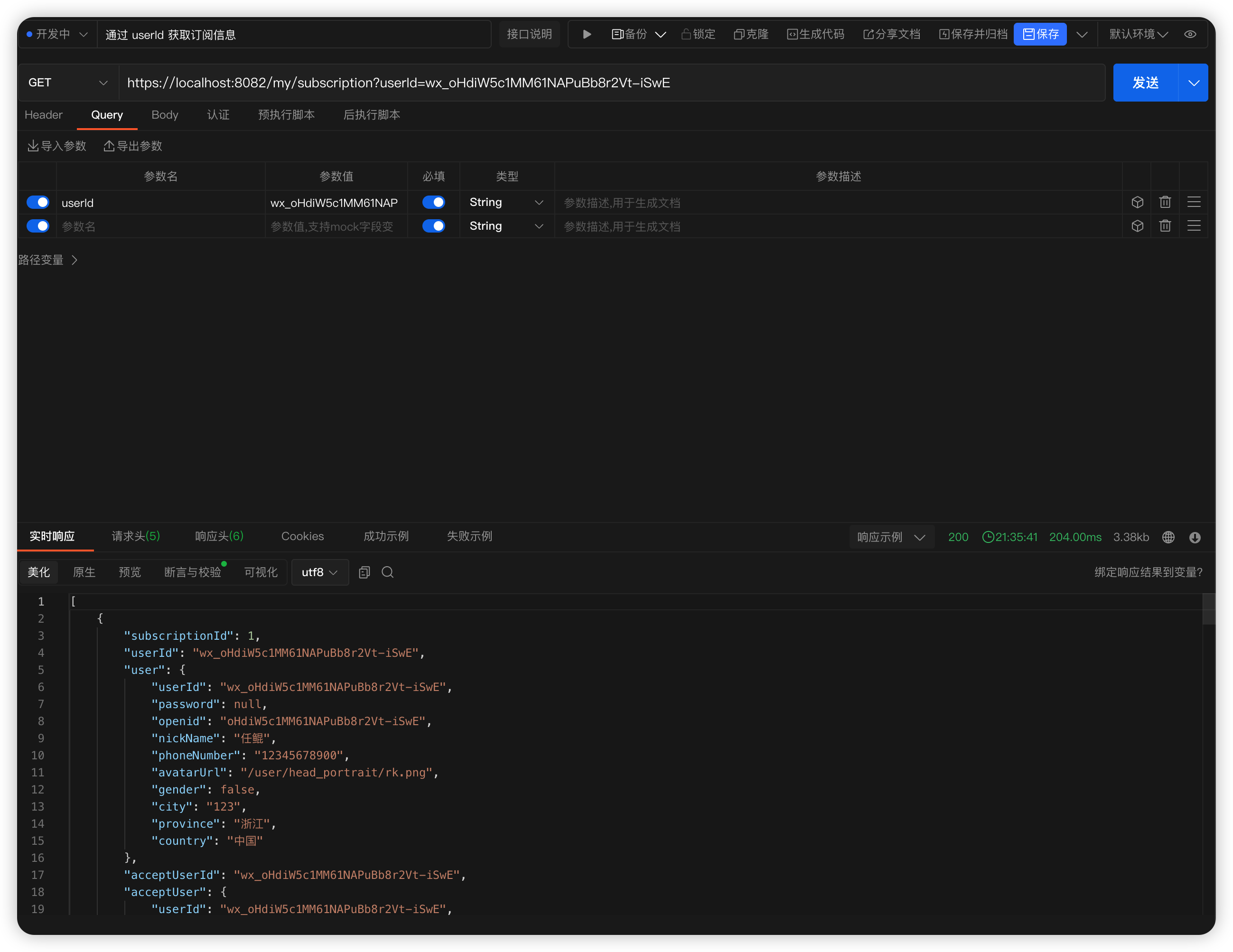Viewport: 1233px width, 952px height.
Task: Click the copy response icon
Action: 364,572
